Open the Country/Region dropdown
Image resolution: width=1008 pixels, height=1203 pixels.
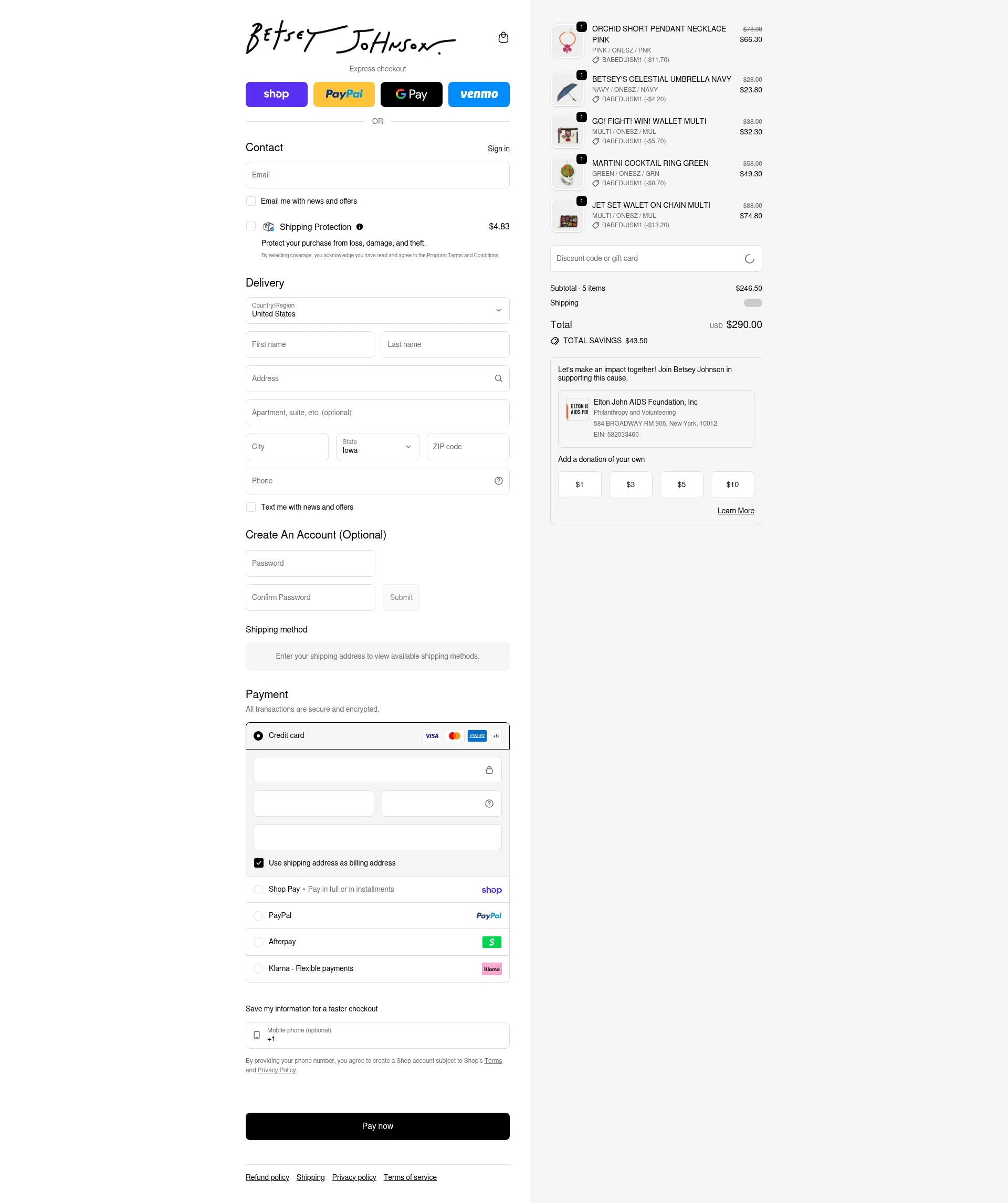point(377,311)
